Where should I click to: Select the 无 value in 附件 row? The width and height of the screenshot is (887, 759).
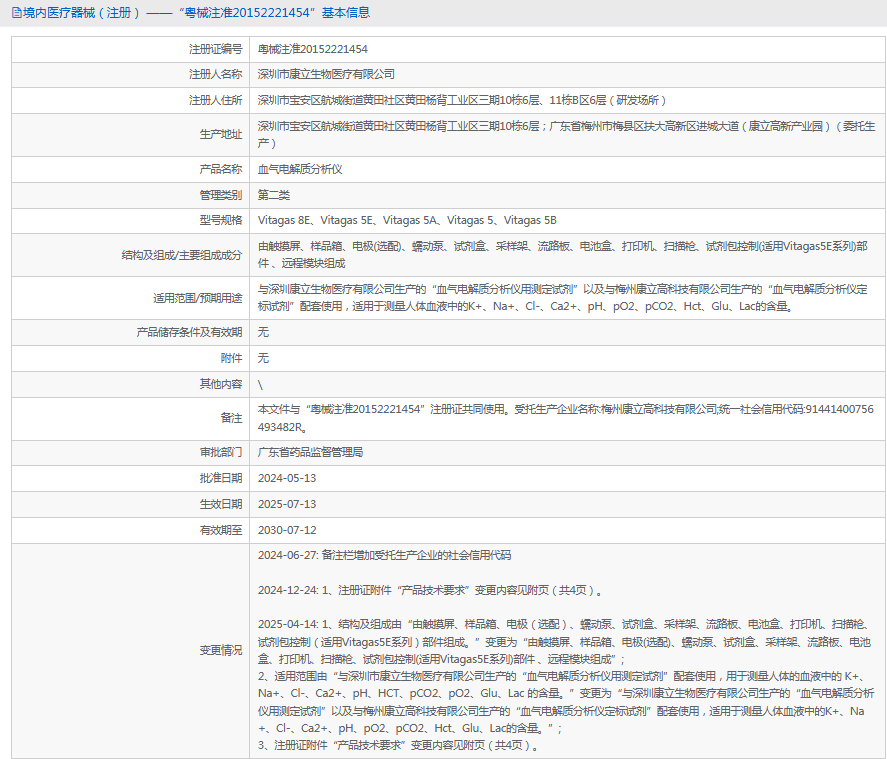tap(263, 358)
